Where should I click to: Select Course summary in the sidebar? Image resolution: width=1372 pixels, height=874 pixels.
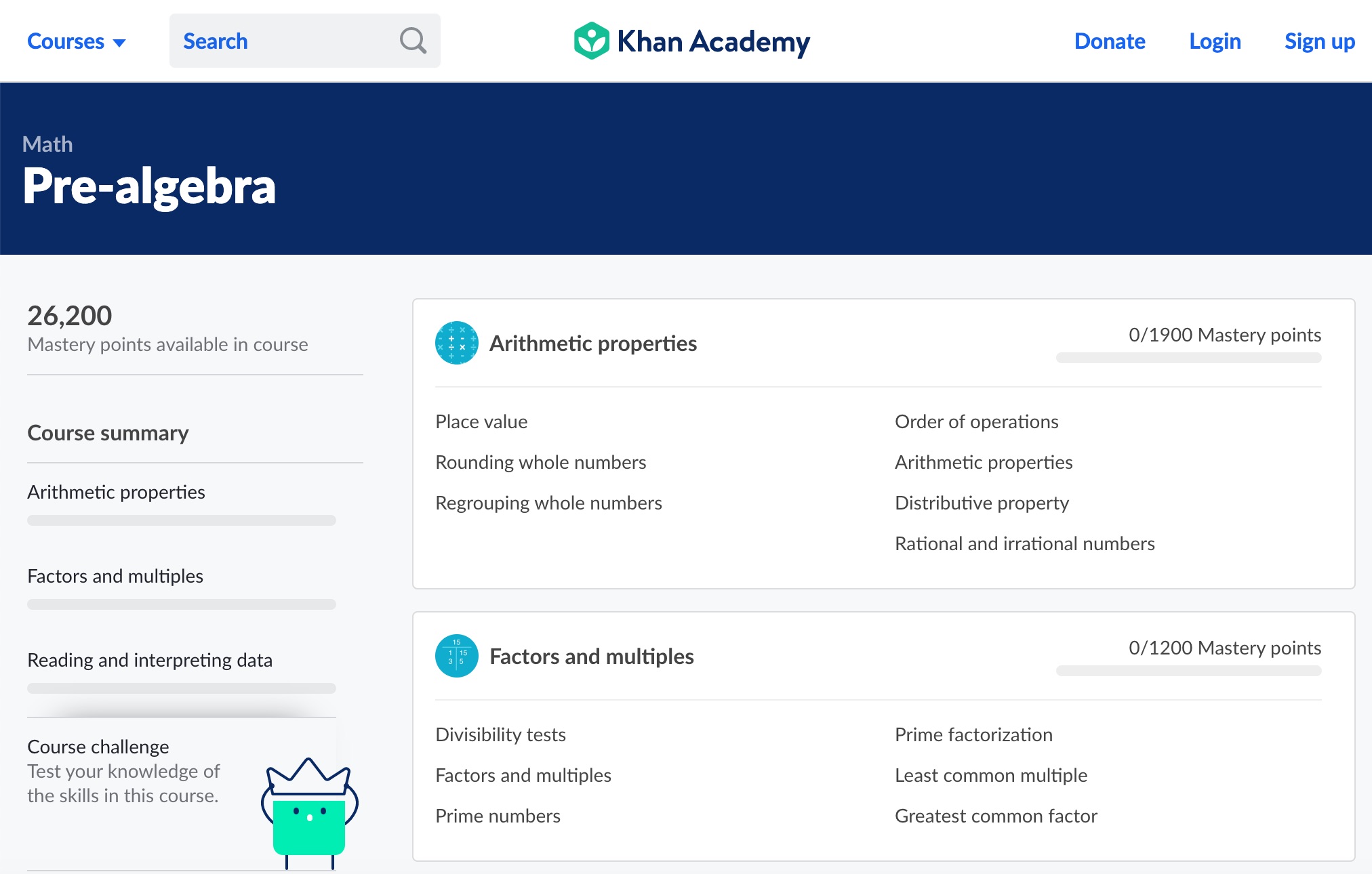(108, 433)
